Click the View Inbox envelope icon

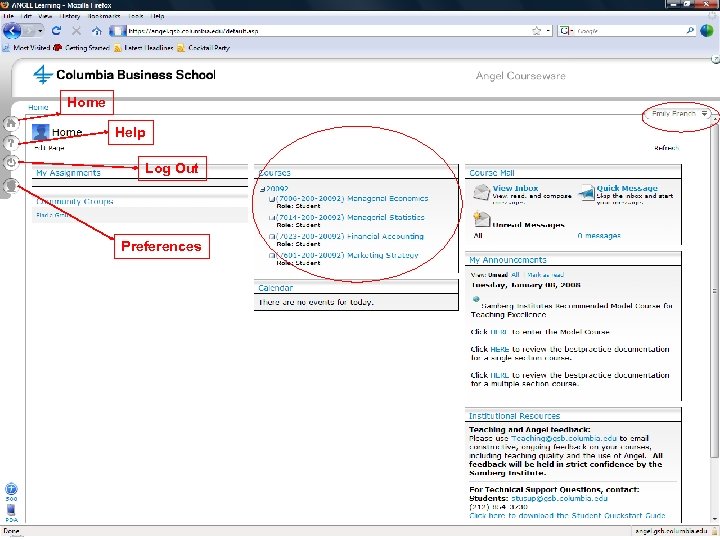coord(482,192)
